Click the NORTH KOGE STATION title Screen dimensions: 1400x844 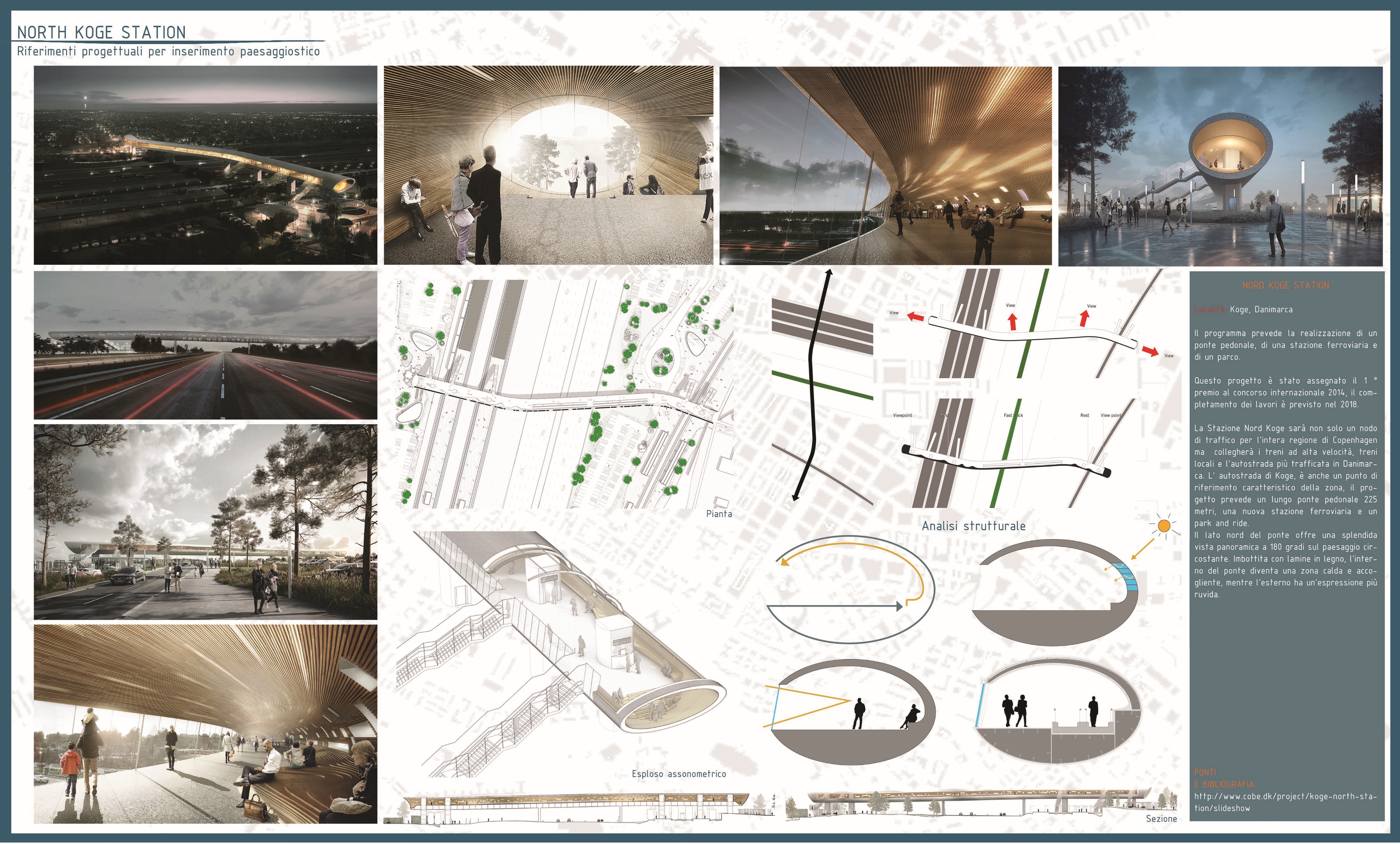102,32
